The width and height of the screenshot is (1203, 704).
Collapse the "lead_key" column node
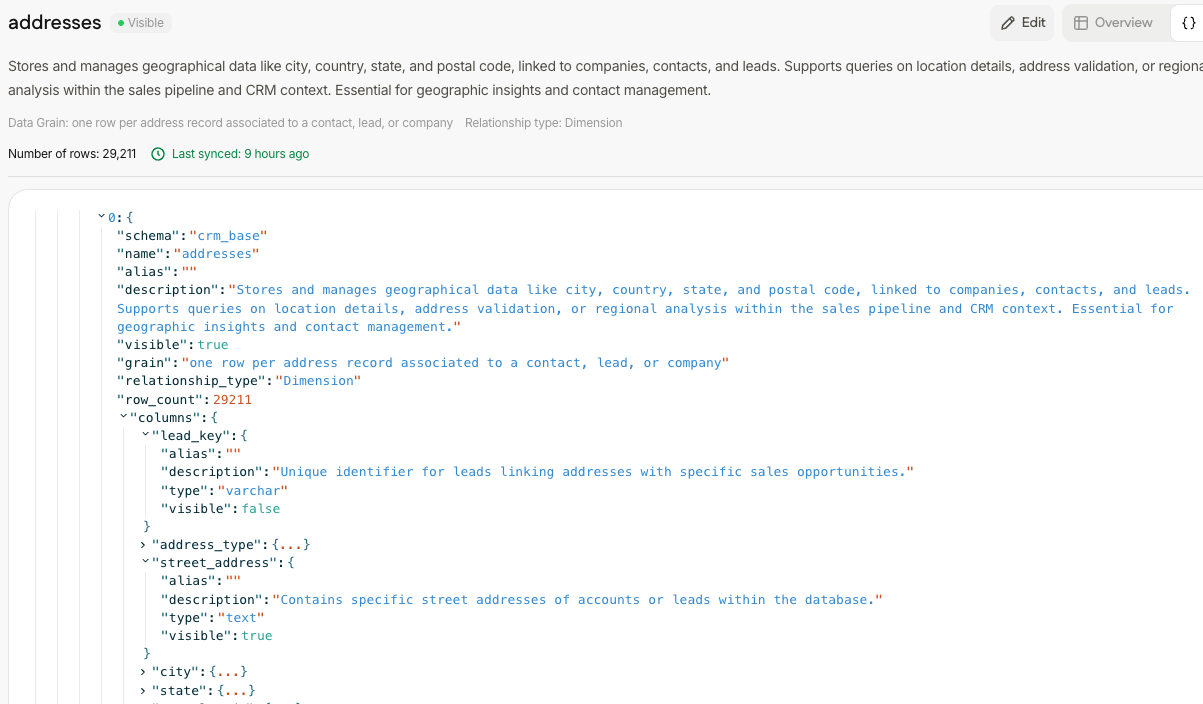pos(145,435)
